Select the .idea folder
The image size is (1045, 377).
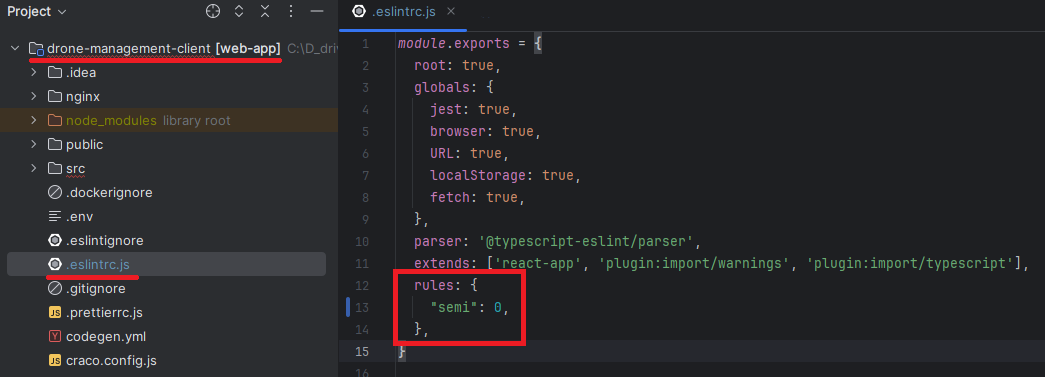(x=81, y=73)
